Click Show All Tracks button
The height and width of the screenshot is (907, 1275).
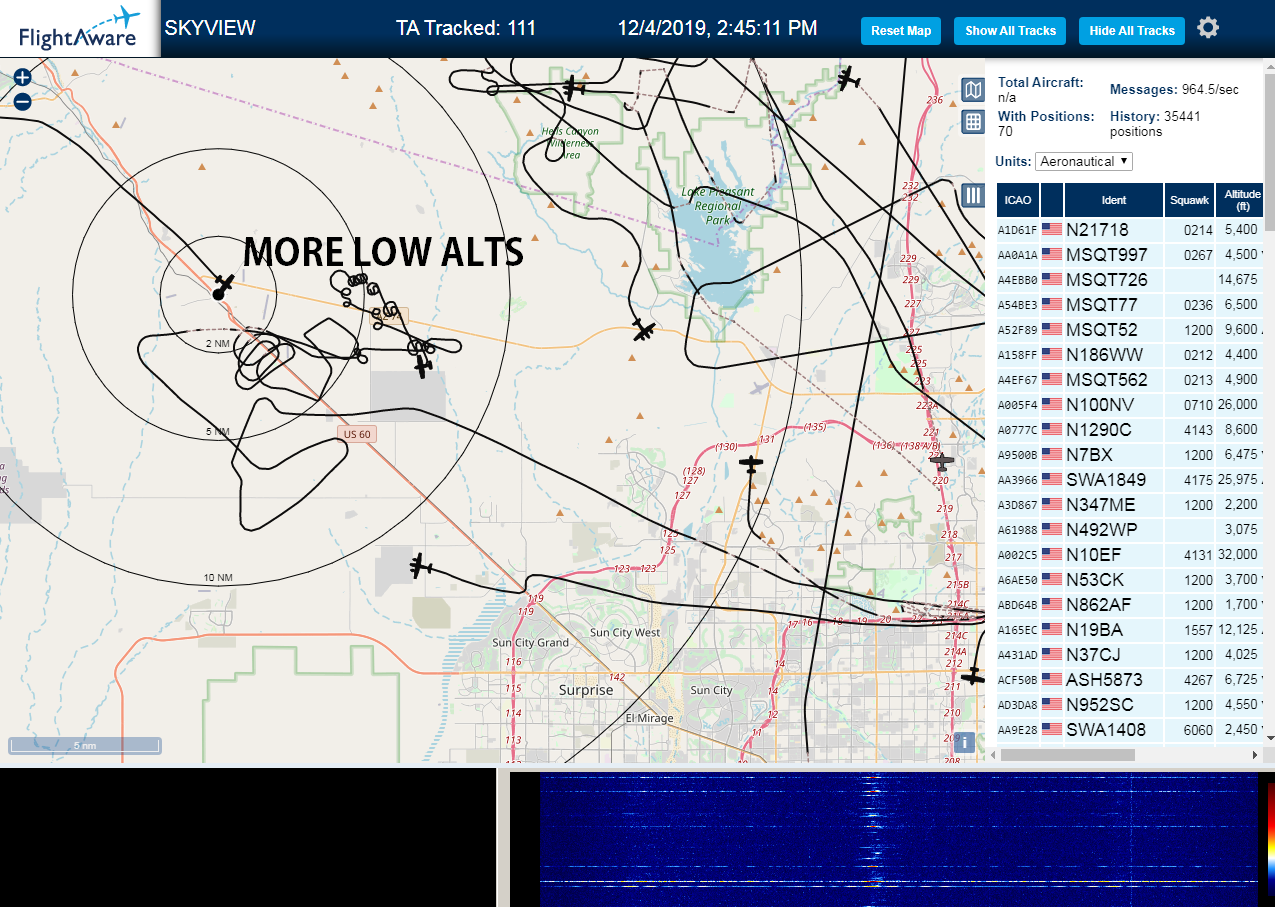point(1010,31)
